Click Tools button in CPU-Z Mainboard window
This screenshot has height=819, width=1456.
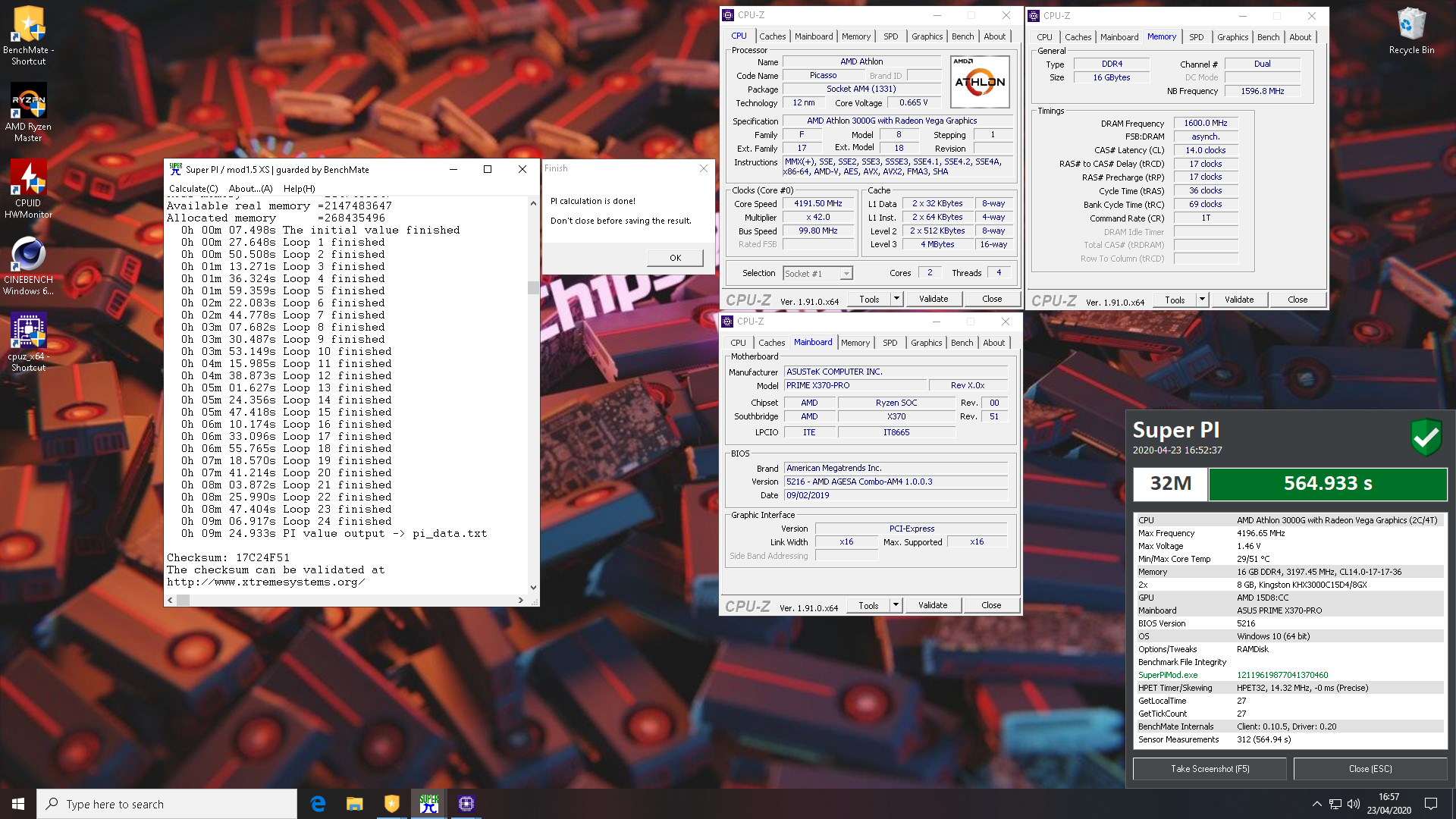point(868,605)
